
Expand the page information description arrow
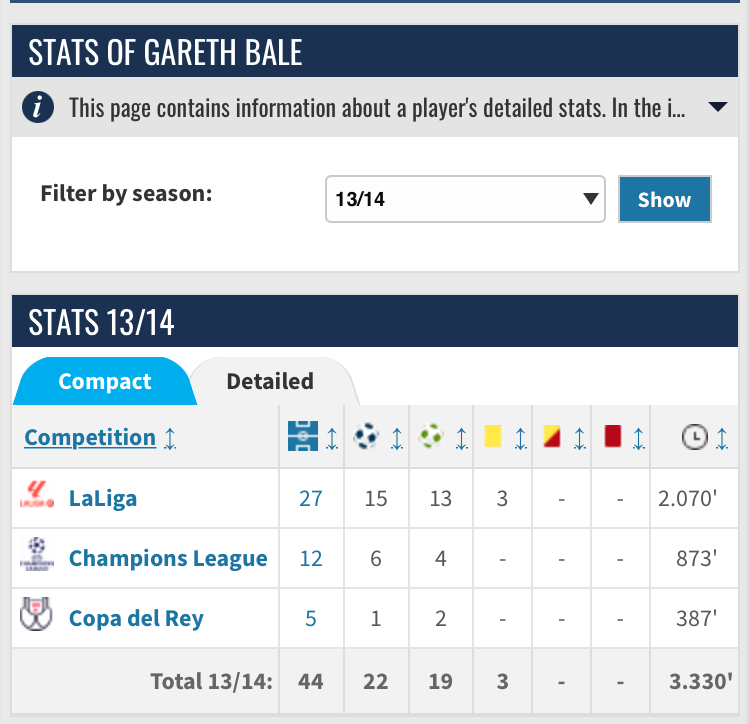pos(716,108)
